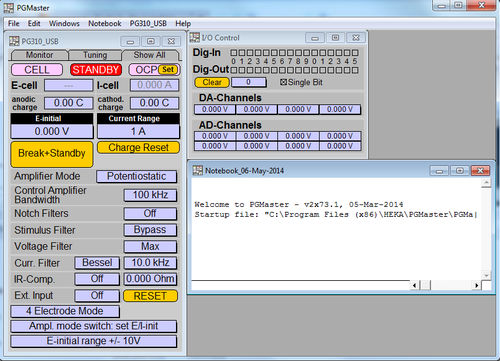Click the I/O Control window title icon

[195, 37]
